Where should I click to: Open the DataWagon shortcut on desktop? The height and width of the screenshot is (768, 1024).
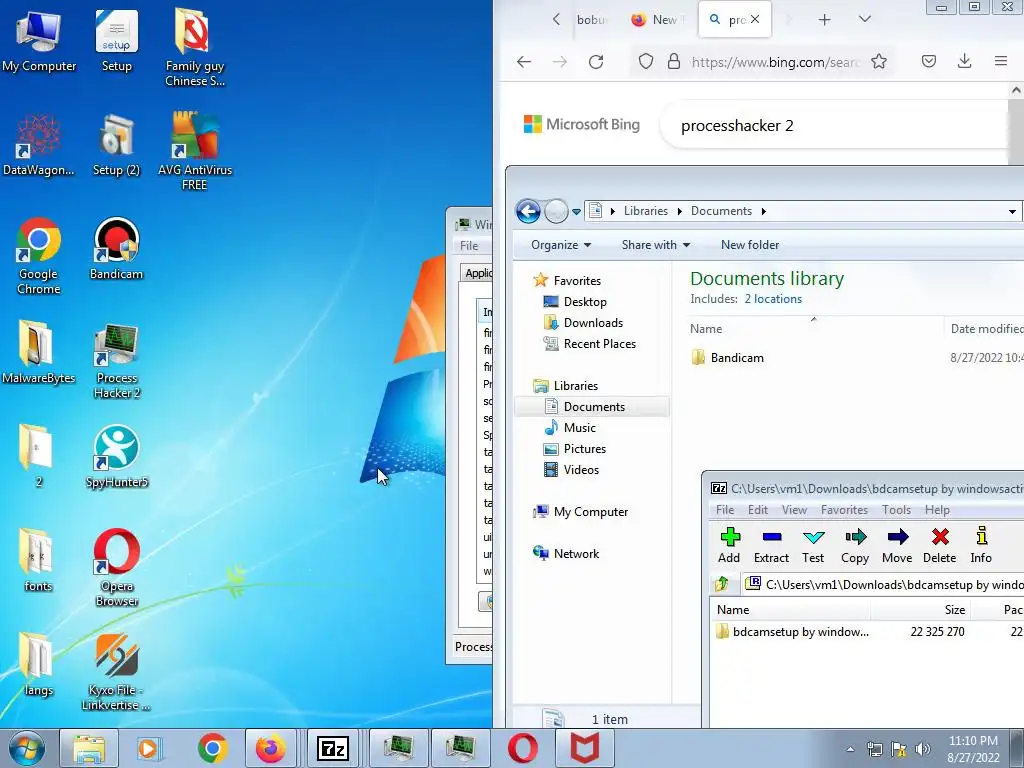pos(39,145)
